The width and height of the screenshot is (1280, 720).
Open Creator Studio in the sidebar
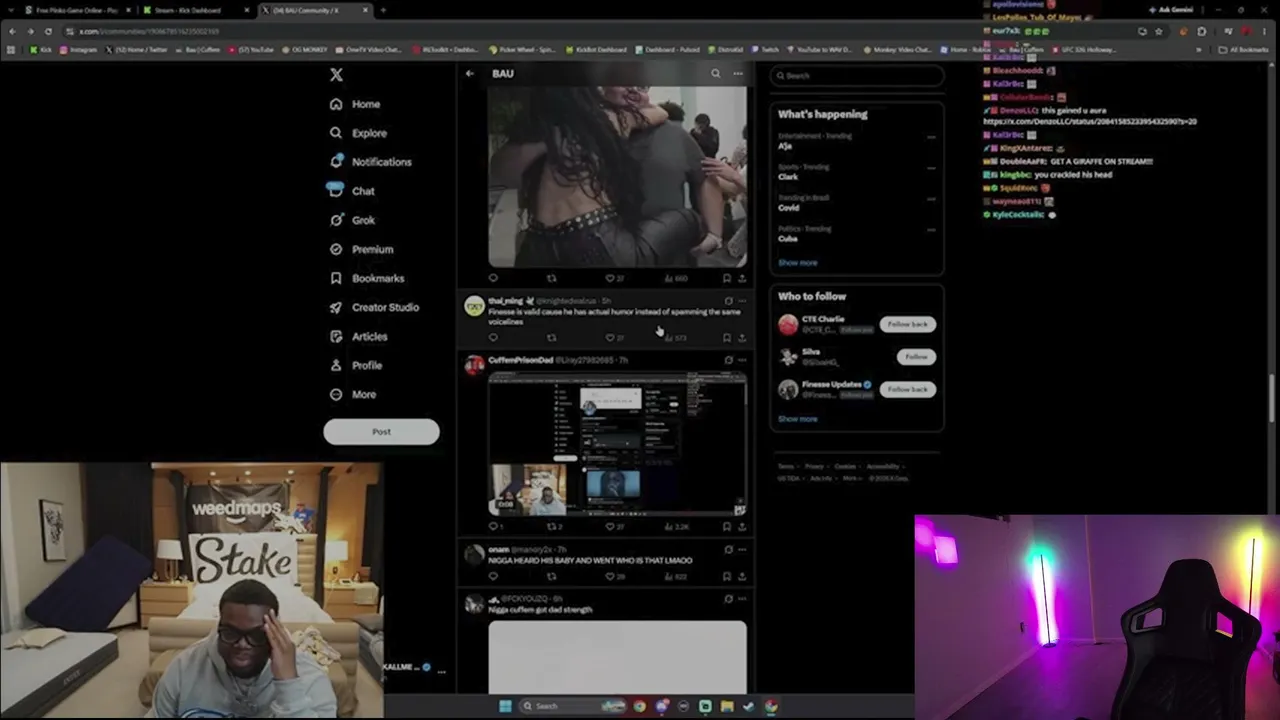[x=374, y=307]
